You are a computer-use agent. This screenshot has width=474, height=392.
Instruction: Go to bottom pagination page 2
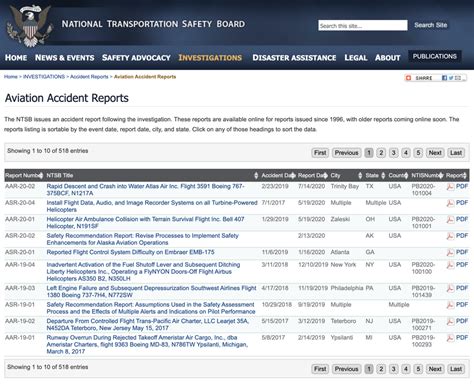pos(381,369)
